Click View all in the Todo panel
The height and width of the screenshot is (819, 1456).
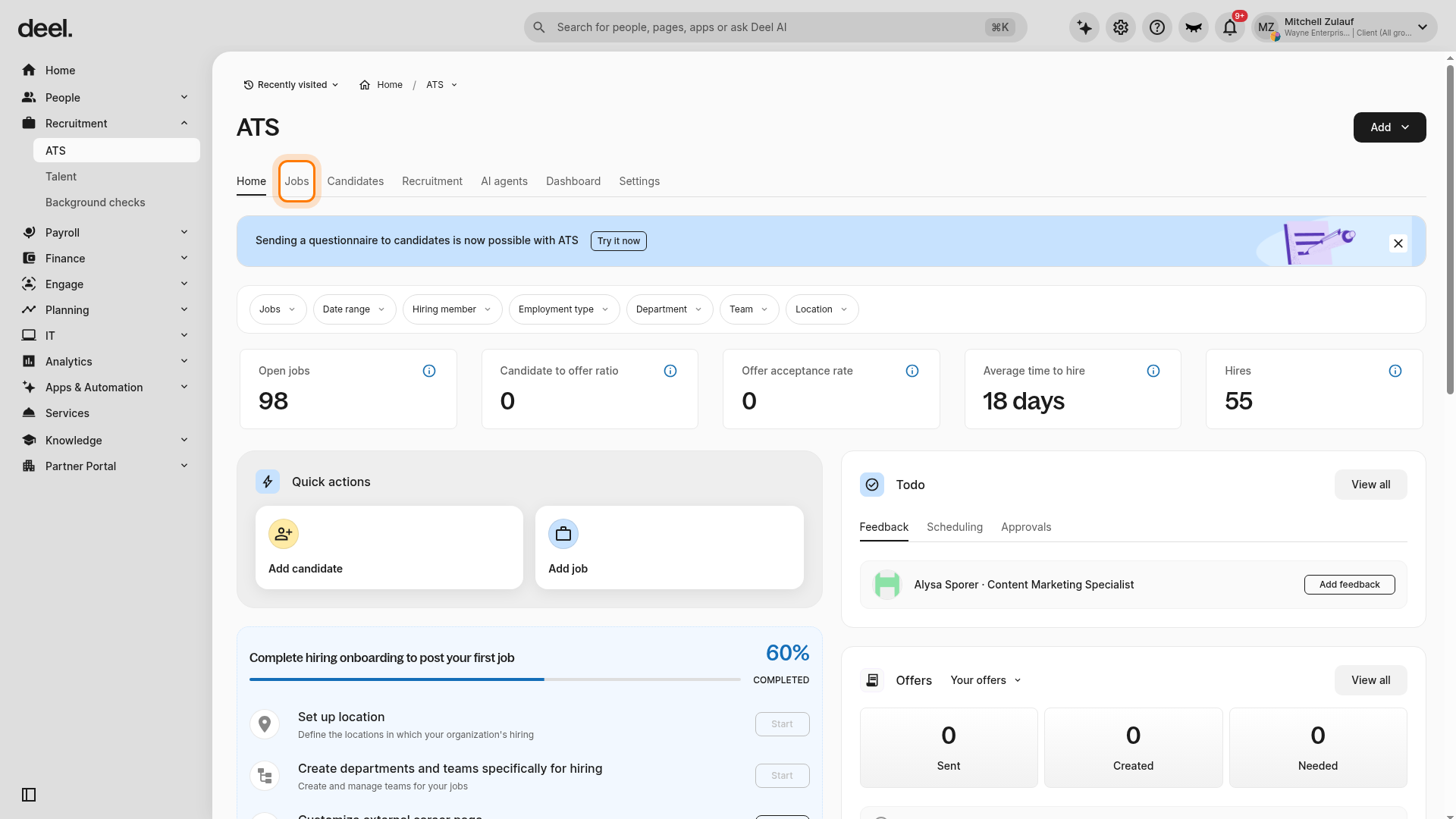point(1371,485)
